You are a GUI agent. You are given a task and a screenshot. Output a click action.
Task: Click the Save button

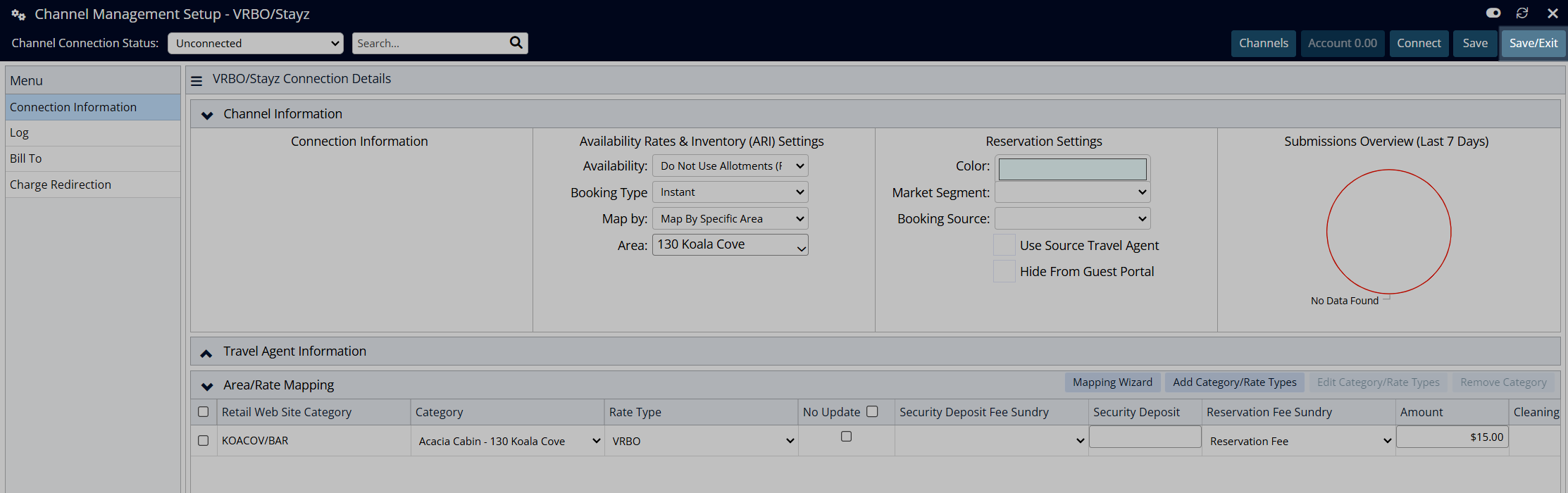(x=1475, y=43)
